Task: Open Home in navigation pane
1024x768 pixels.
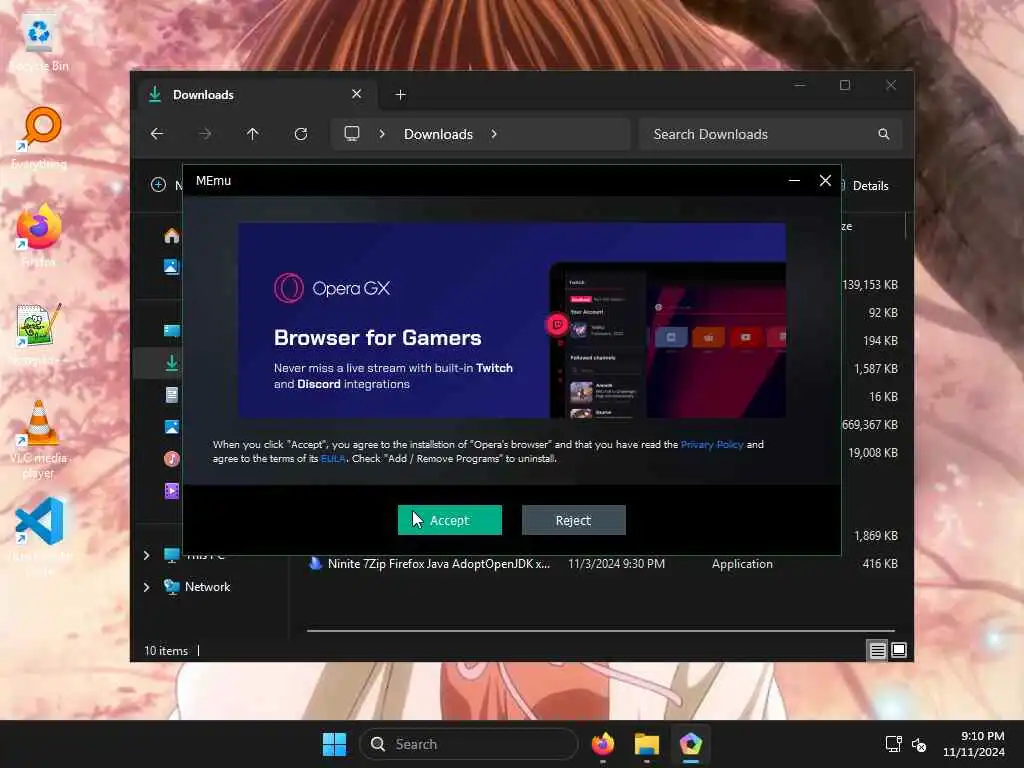Action: click(172, 236)
